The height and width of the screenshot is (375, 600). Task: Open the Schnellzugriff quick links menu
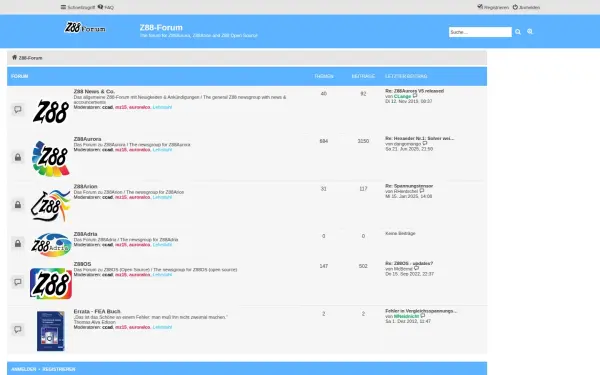(x=78, y=7)
